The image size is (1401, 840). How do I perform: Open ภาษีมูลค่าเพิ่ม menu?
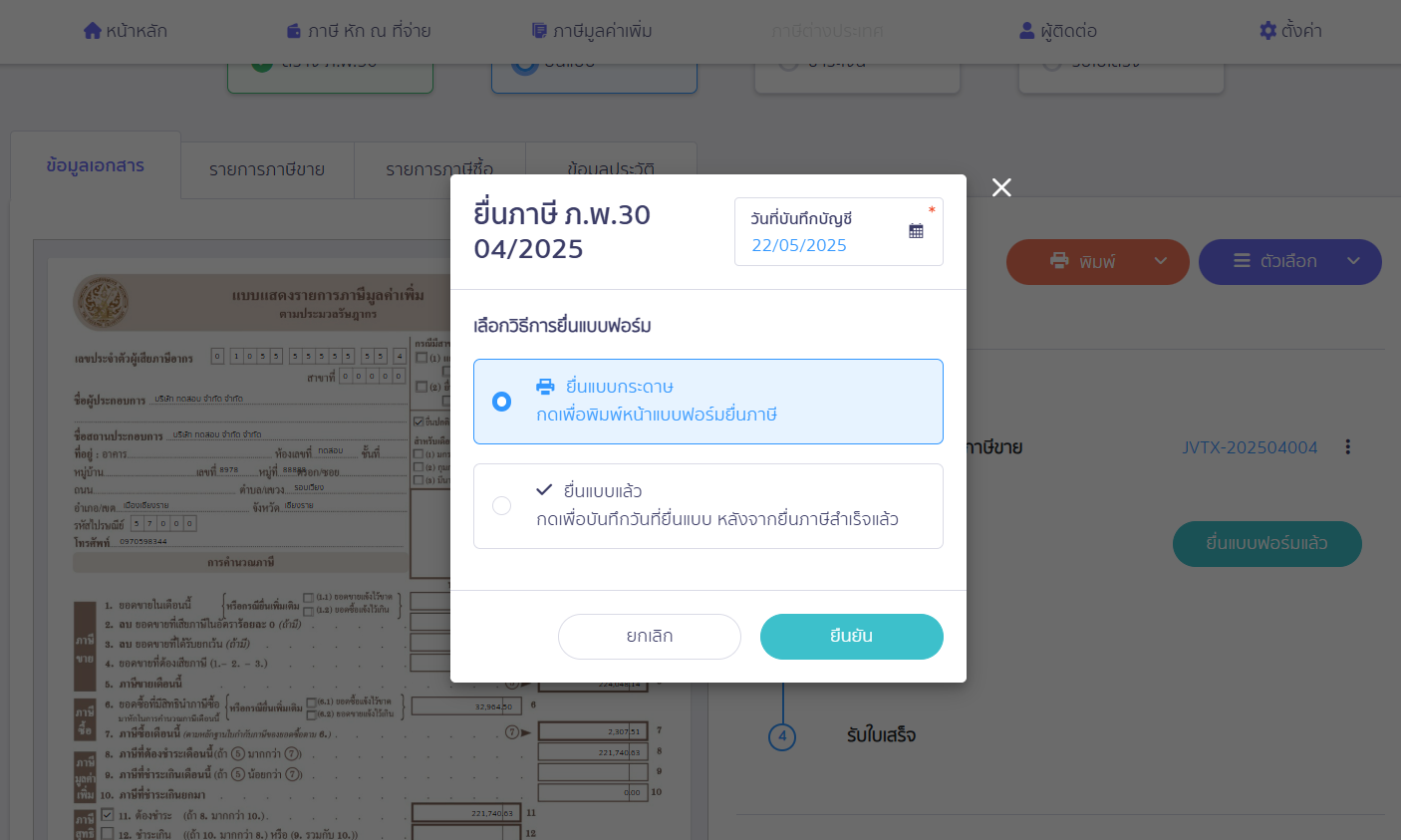coord(592,31)
